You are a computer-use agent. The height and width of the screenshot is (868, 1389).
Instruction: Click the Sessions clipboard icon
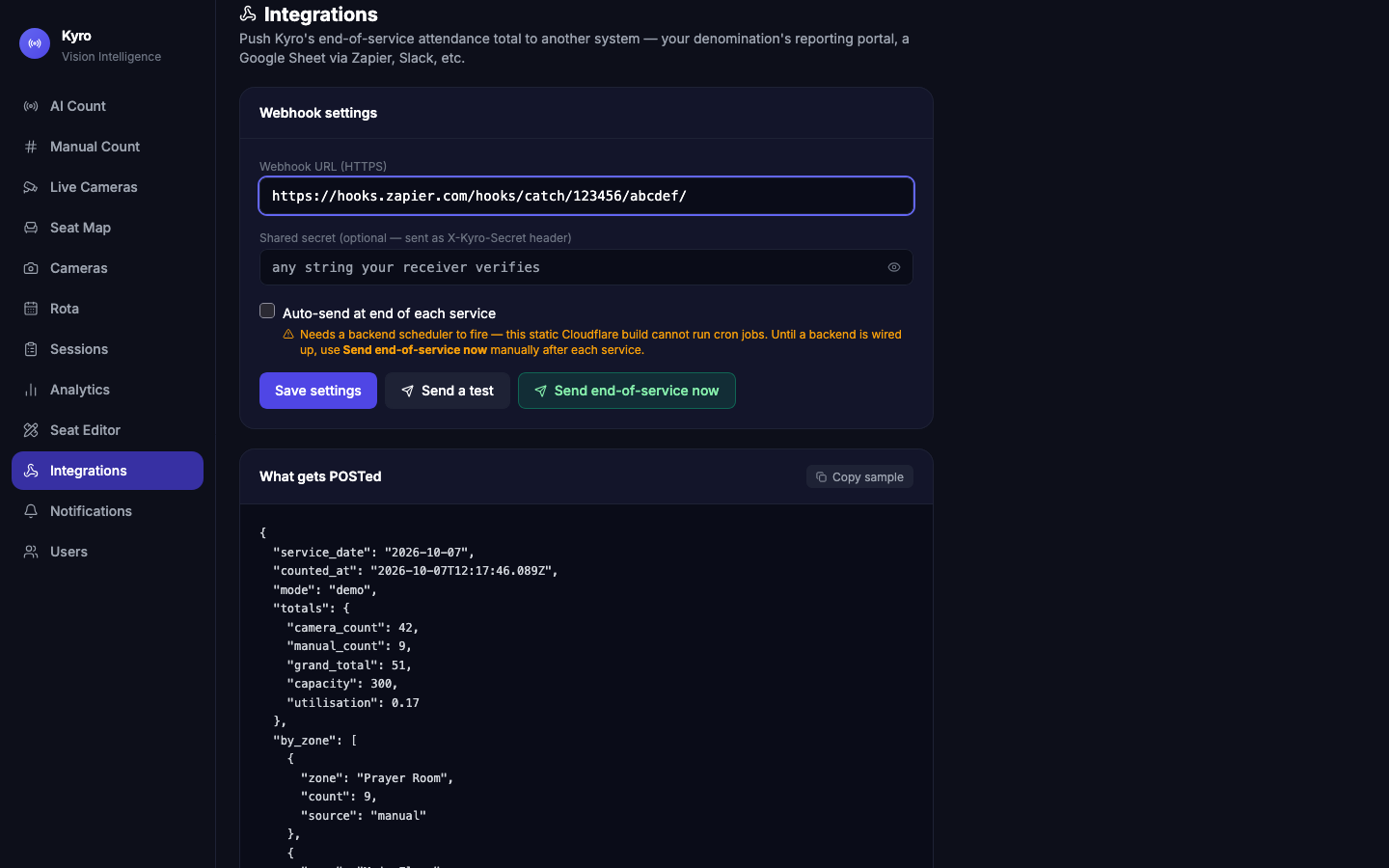tap(31, 349)
